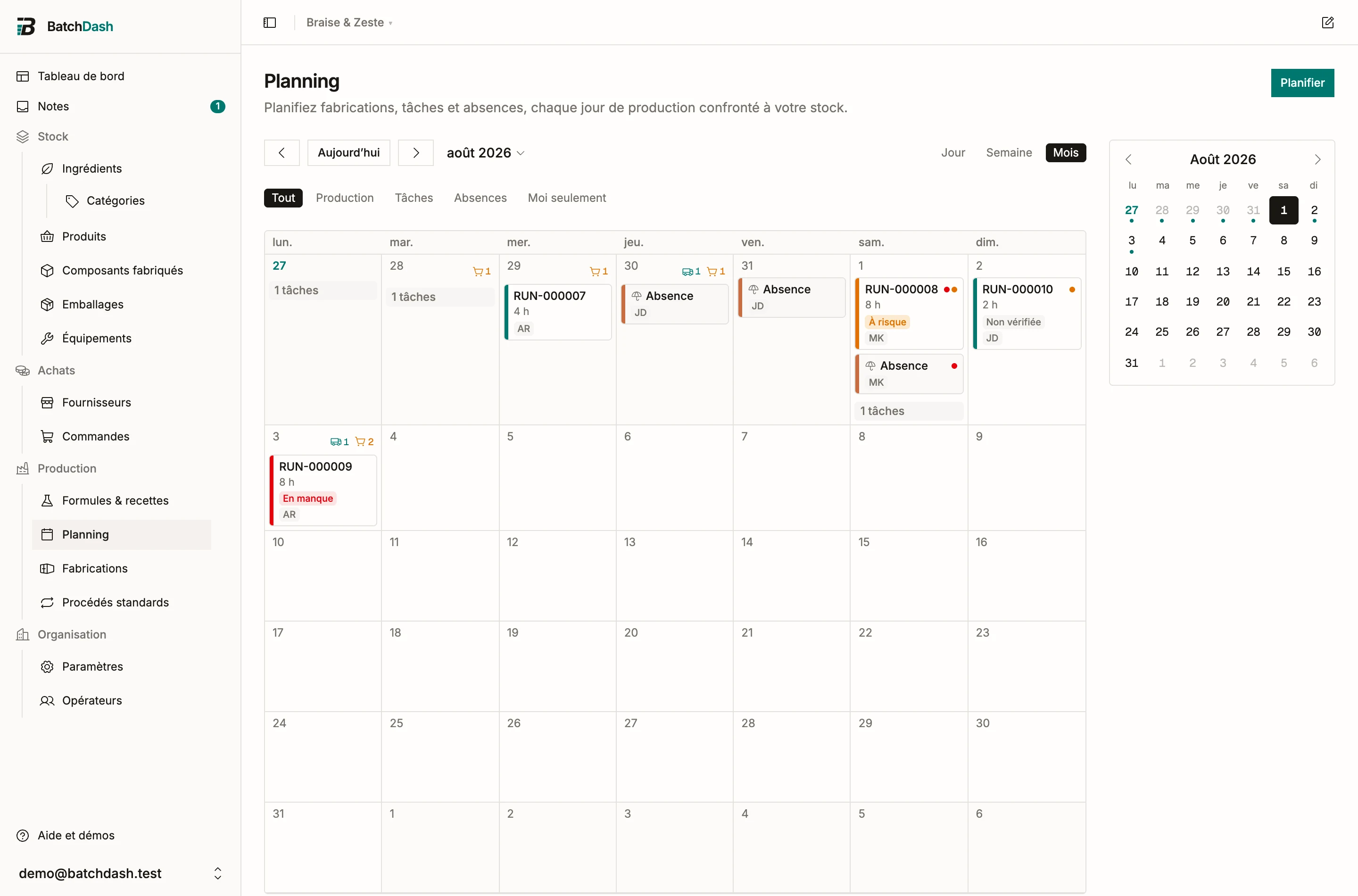
Task: Click the Planifier button
Action: 1302,83
